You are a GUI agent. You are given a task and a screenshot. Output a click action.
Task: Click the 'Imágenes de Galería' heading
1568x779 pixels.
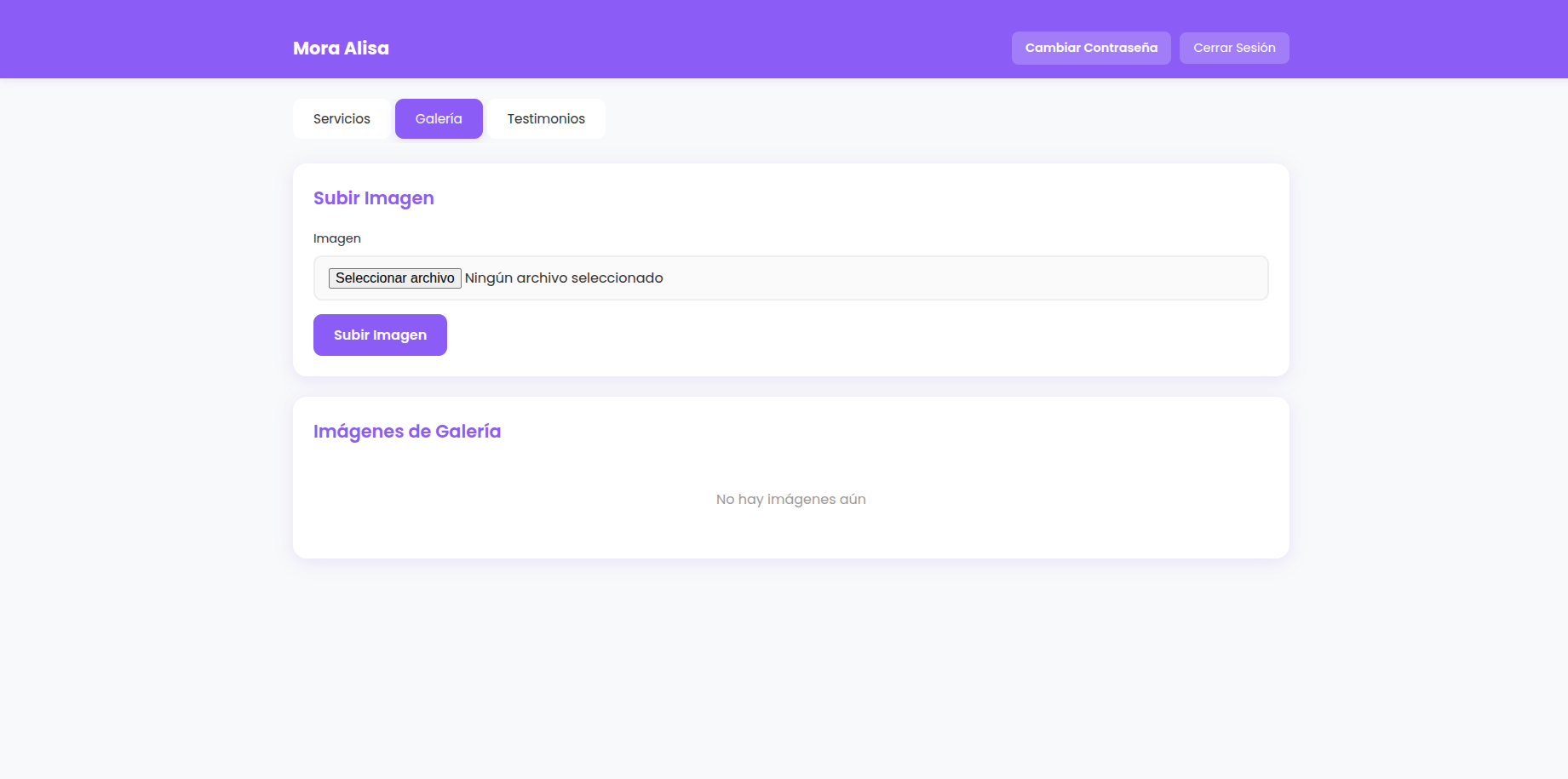(407, 432)
